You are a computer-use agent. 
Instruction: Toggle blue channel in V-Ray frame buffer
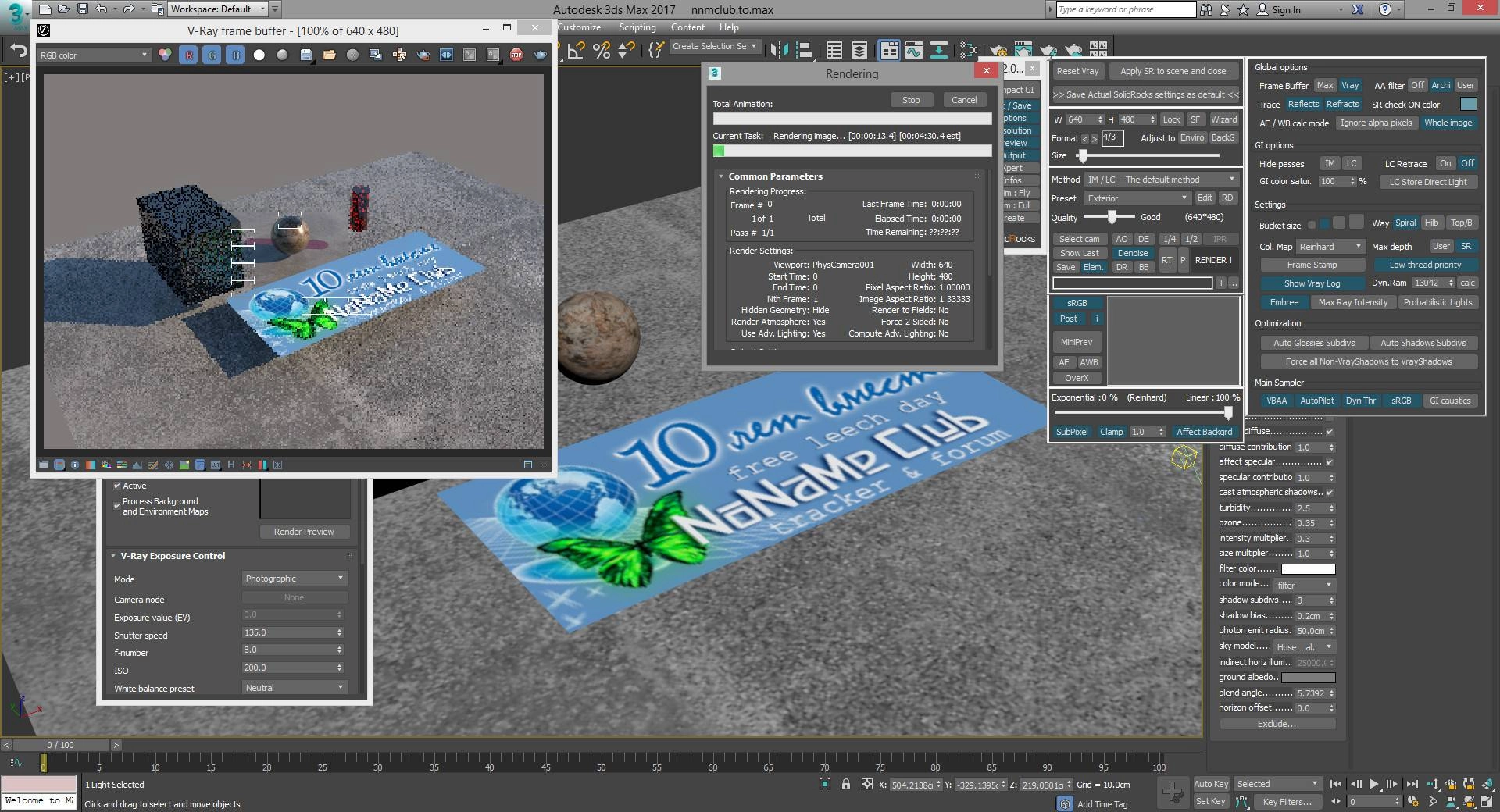click(235, 55)
